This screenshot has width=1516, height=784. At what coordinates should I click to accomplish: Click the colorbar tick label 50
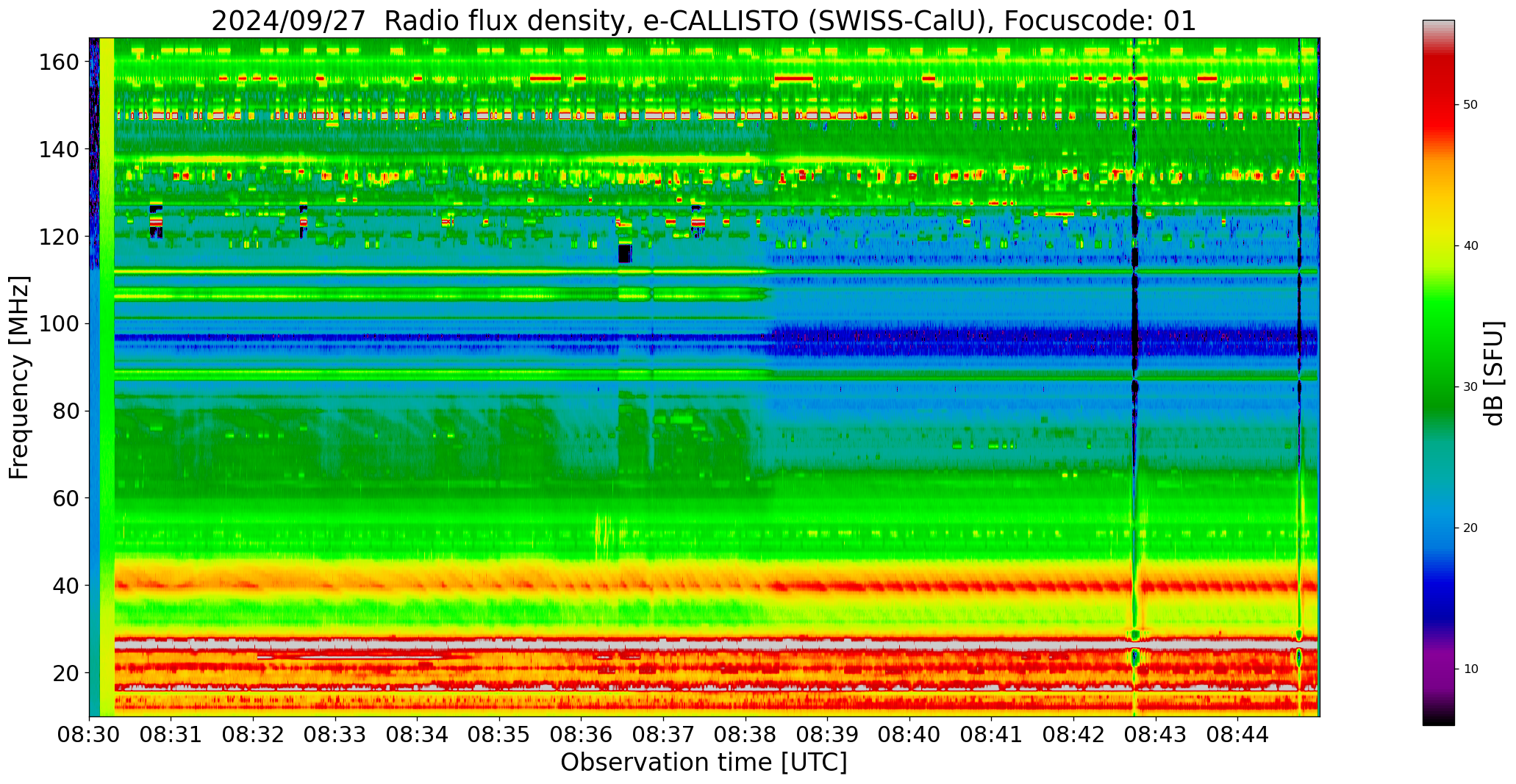pos(1470,105)
